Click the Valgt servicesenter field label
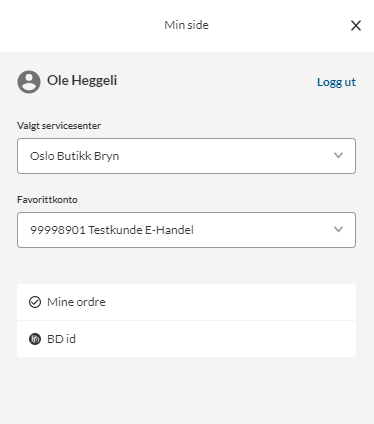 59,126
